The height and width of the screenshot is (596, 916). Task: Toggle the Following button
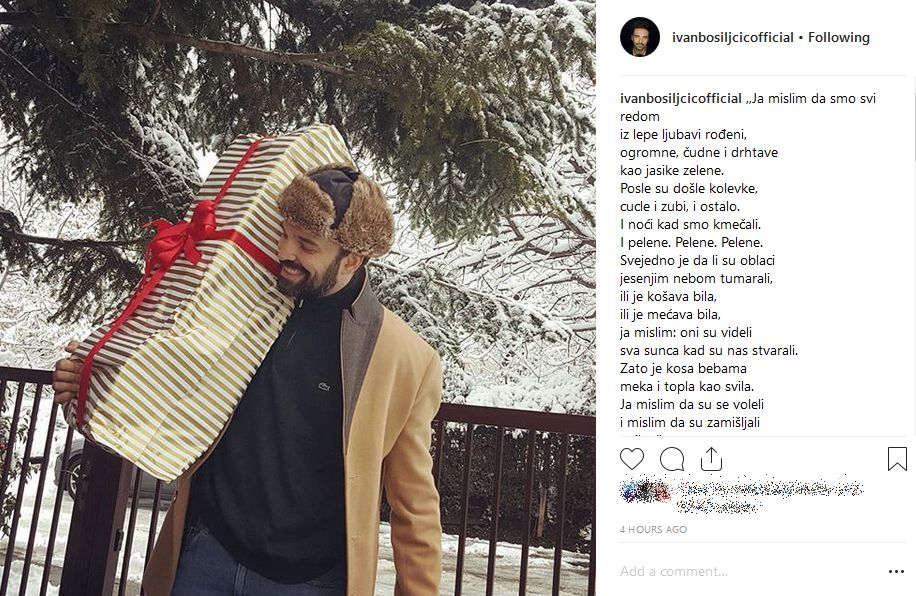coord(839,37)
